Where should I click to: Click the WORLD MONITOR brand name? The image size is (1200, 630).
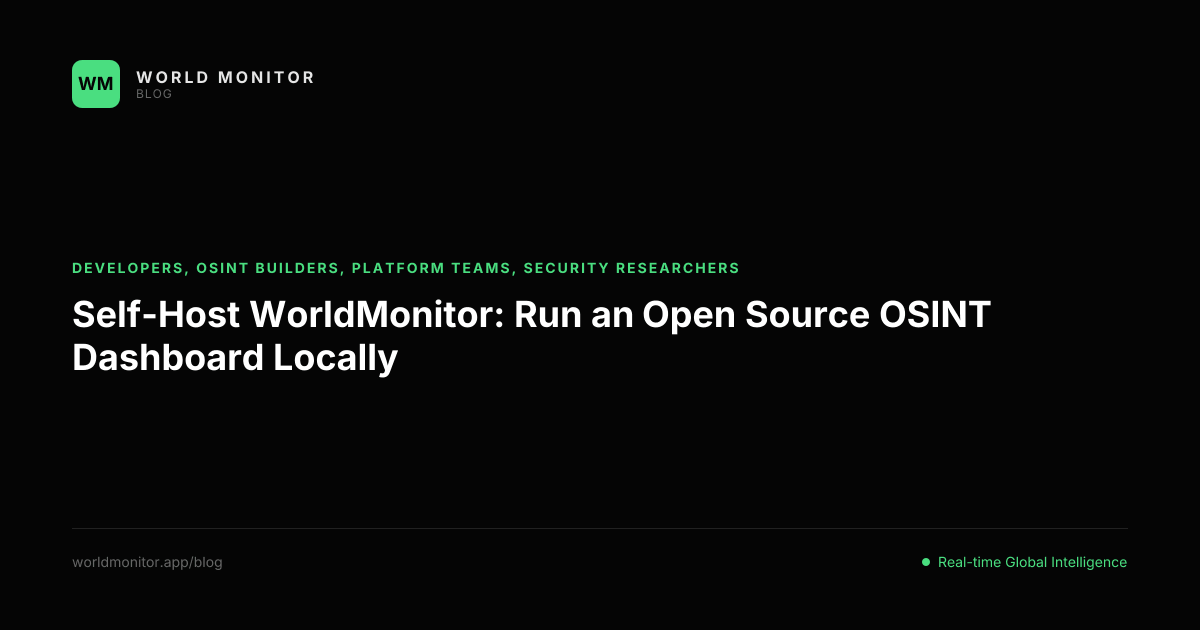225,77
